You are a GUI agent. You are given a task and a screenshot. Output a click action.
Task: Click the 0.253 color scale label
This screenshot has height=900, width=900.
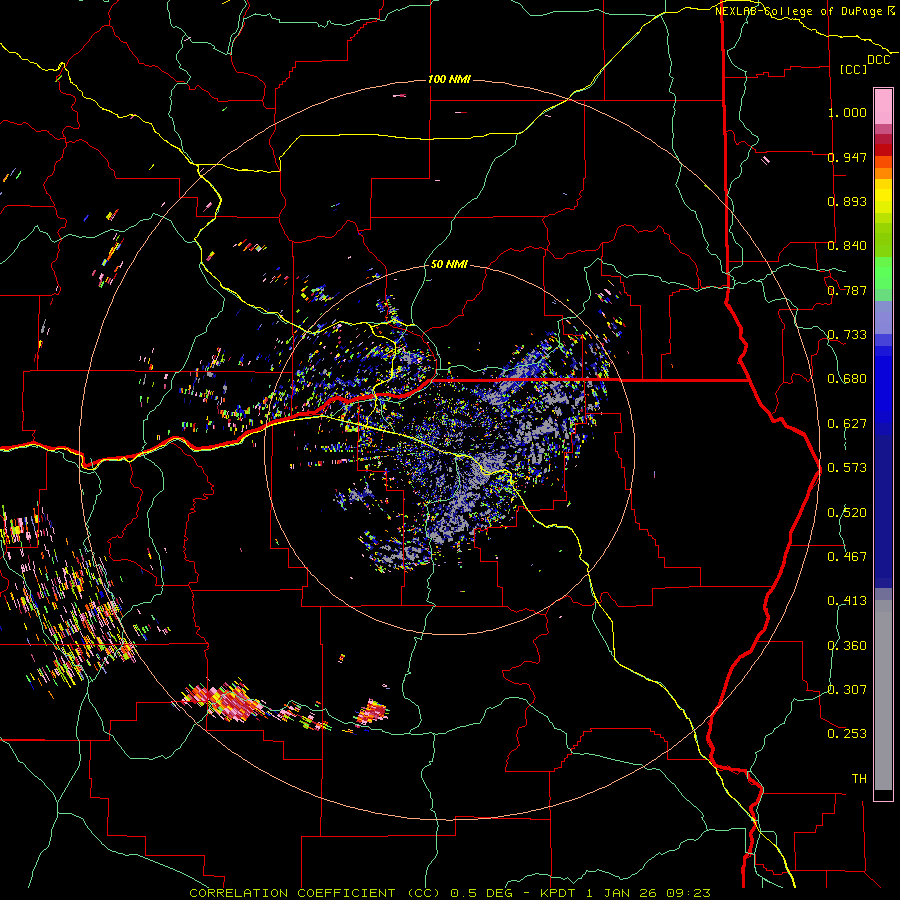847,734
